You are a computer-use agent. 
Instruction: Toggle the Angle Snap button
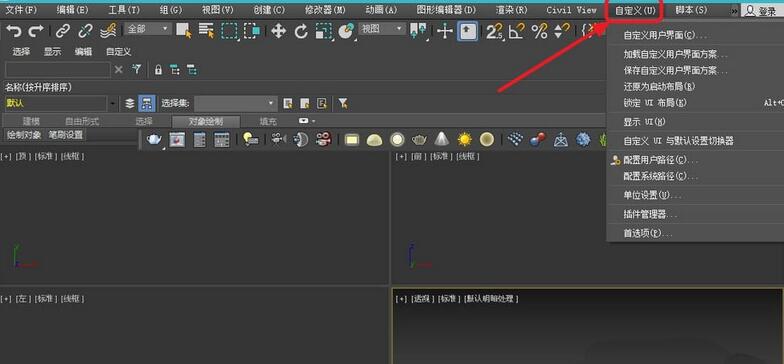(516, 32)
